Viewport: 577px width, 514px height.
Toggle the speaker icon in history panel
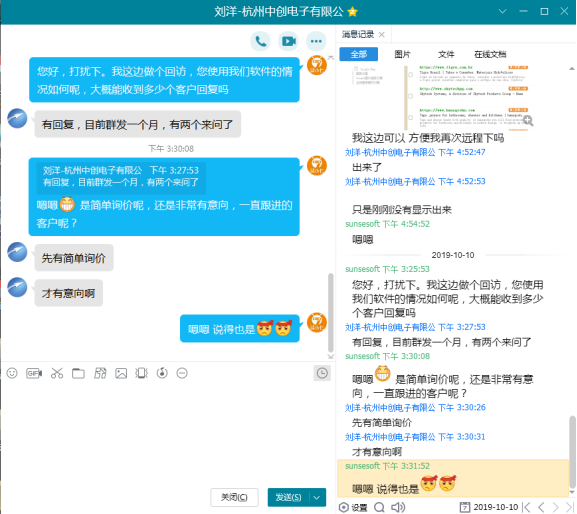(x=397, y=507)
